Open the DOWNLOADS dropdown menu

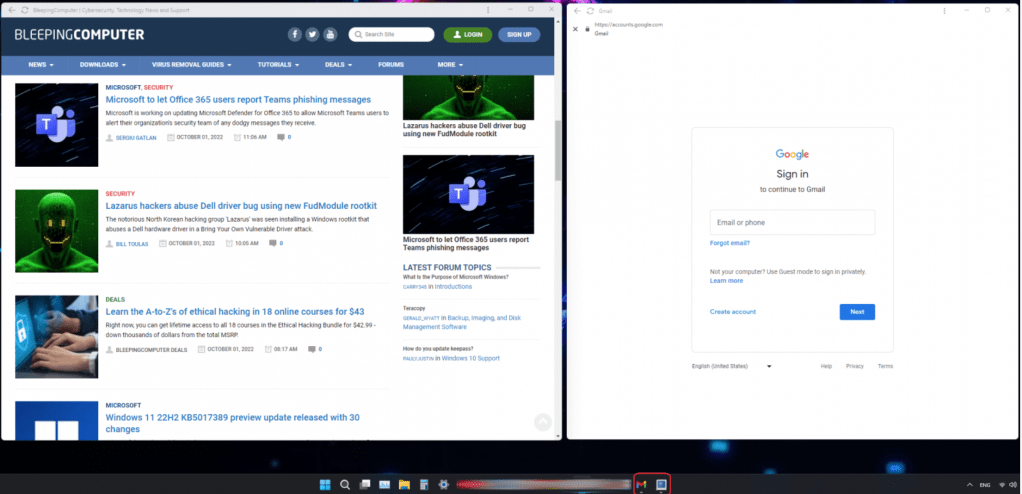tap(102, 65)
